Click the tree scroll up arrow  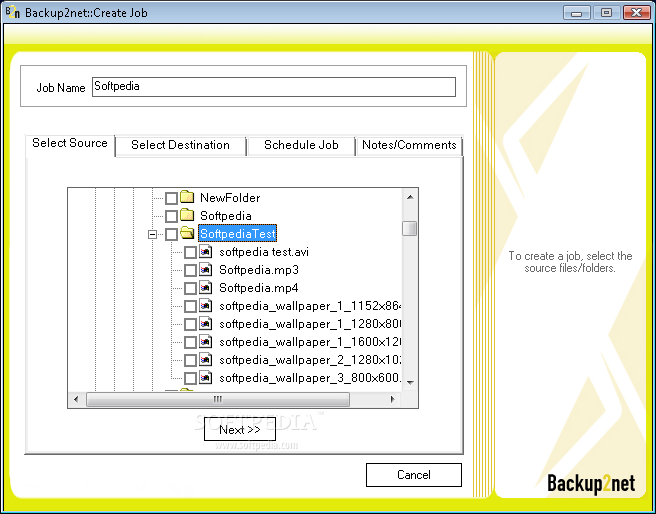[x=410, y=197]
